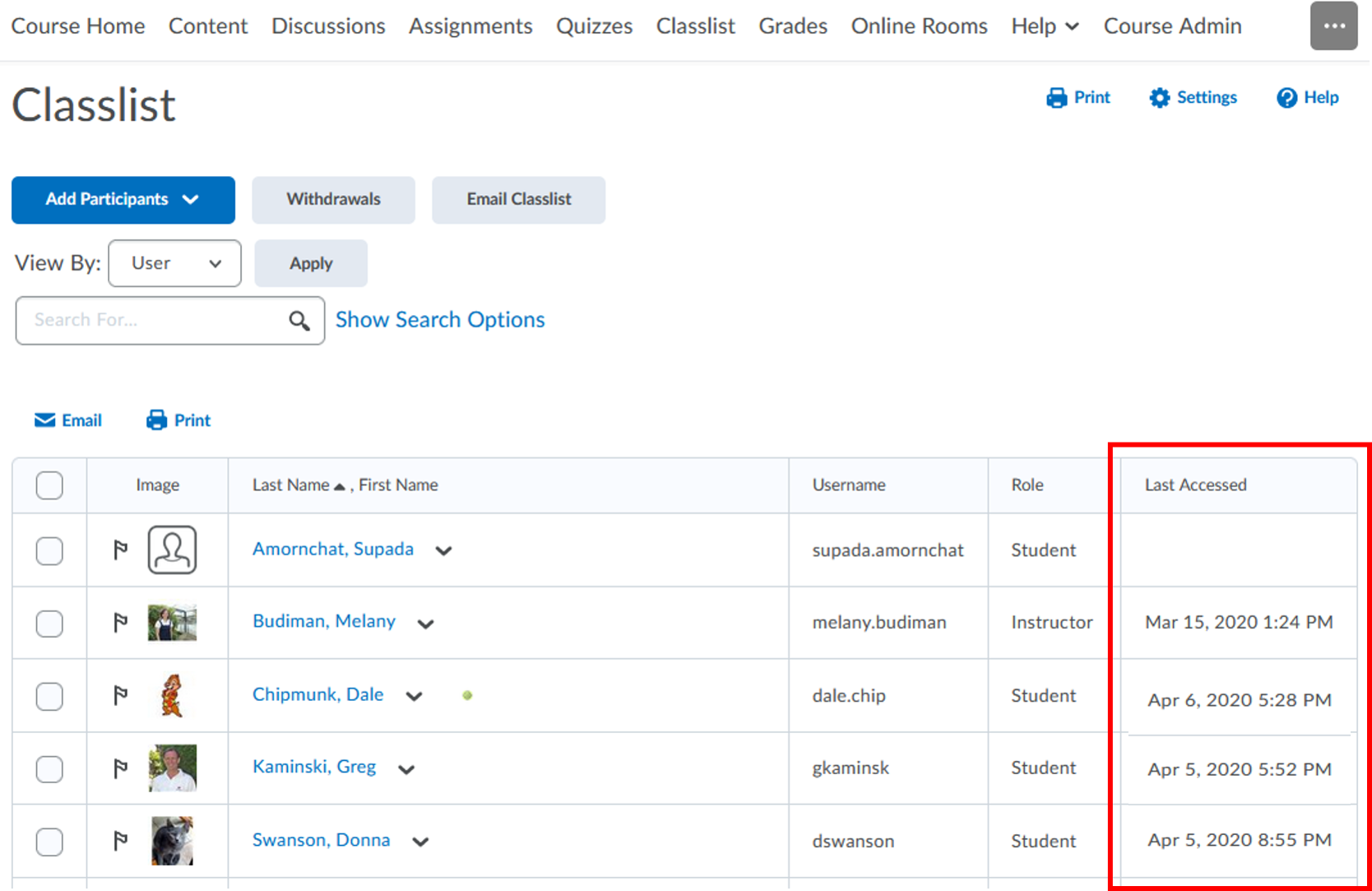Open Show Search Options link
The width and height of the screenshot is (1372, 891).
(x=439, y=320)
